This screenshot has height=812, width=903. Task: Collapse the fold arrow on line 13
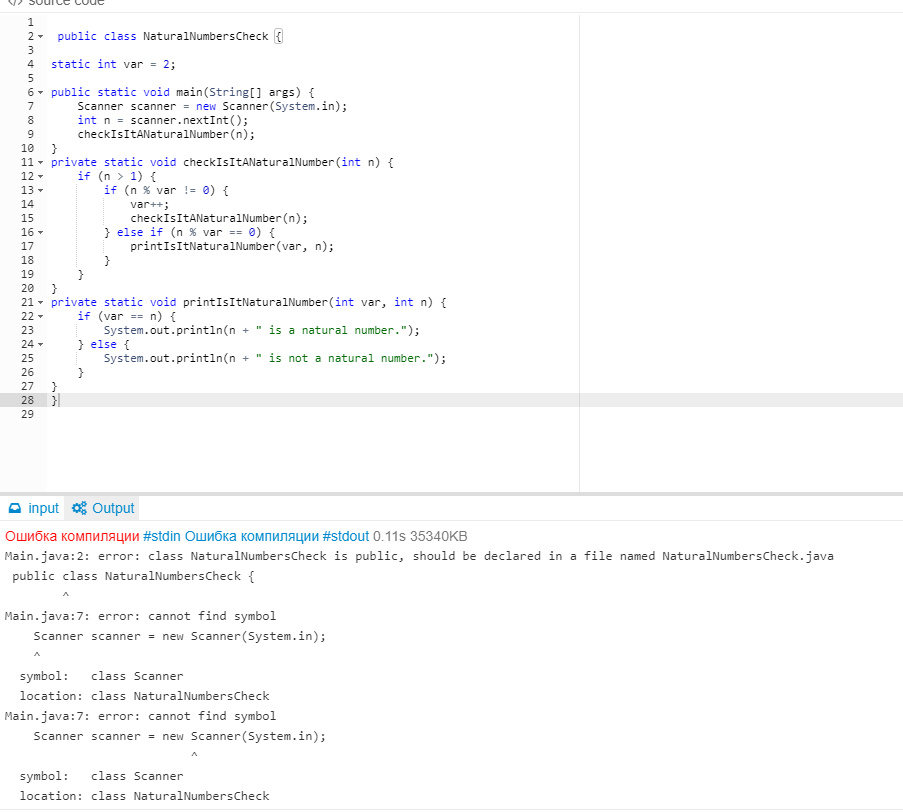click(x=40, y=190)
